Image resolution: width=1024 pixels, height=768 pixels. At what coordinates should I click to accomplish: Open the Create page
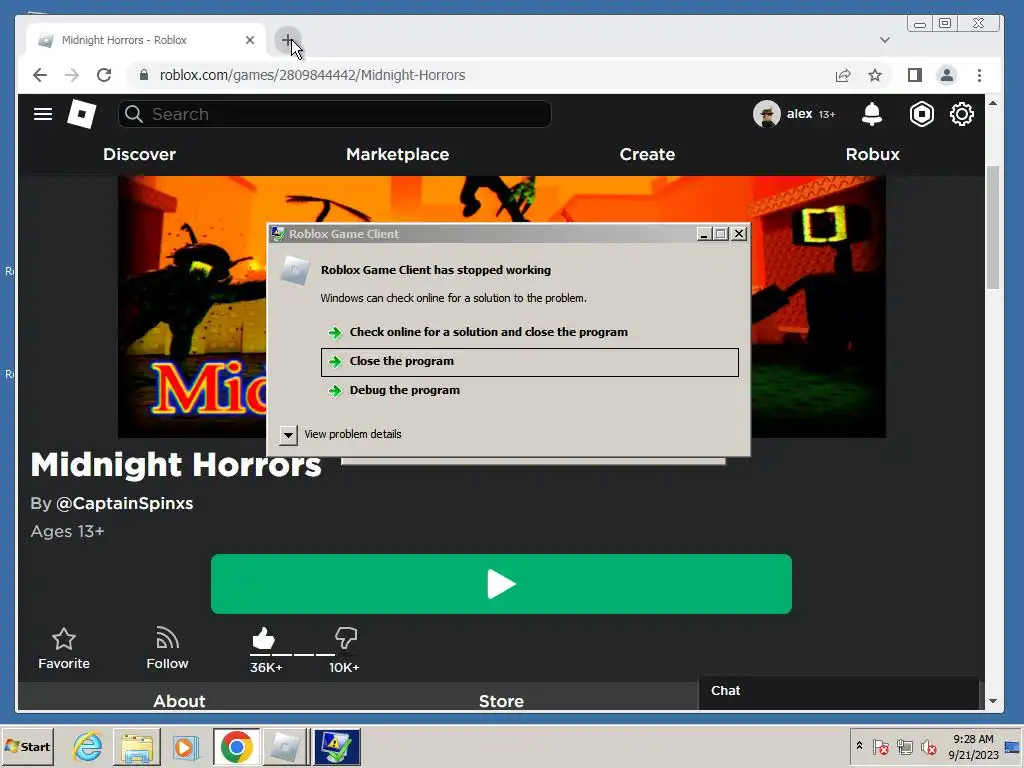point(647,154)
